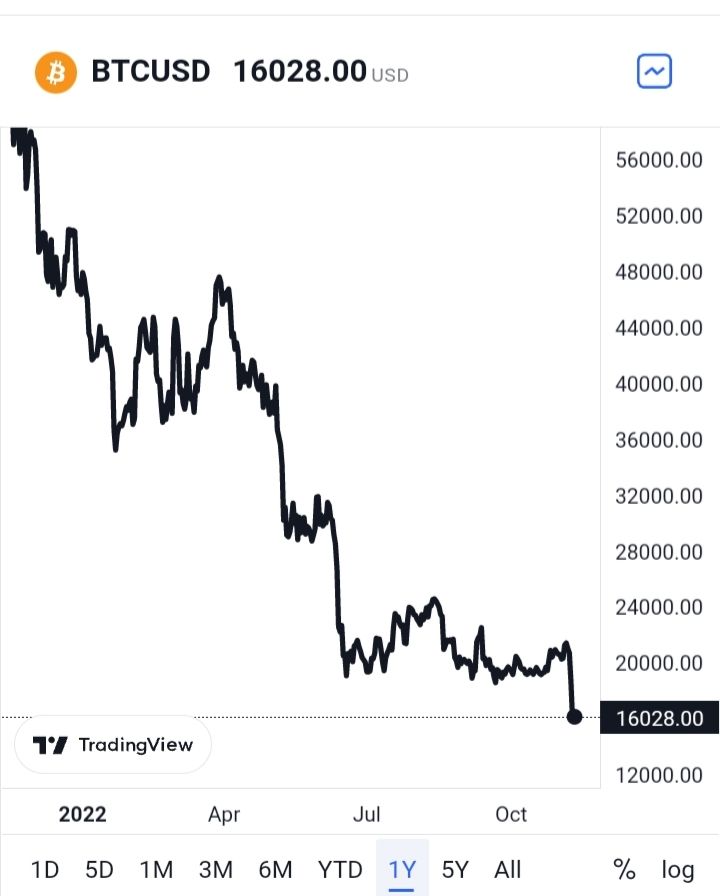Screen dimensions: 720x896
Task: Click the TradingView logo badge
Action: [x=113, y=745]
